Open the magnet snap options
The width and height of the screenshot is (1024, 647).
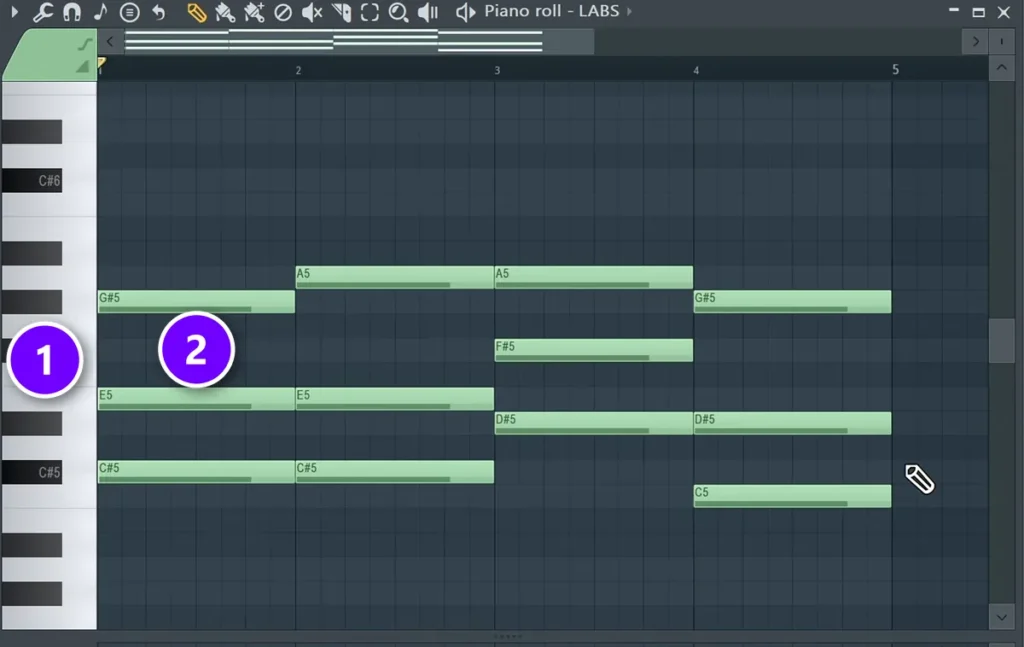[x=72, y=12]
